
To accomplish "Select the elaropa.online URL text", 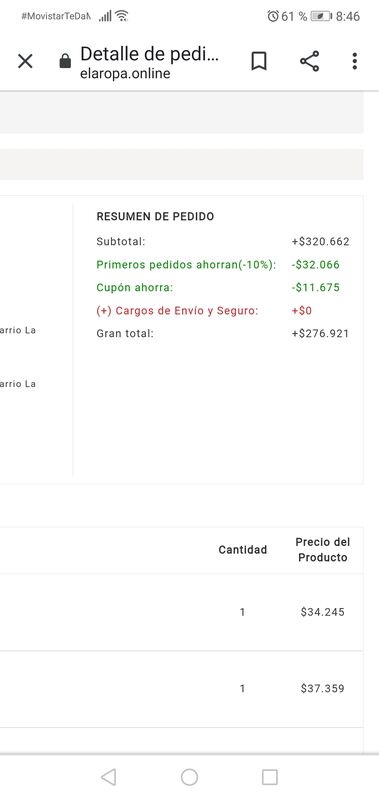I will [125, 73].
